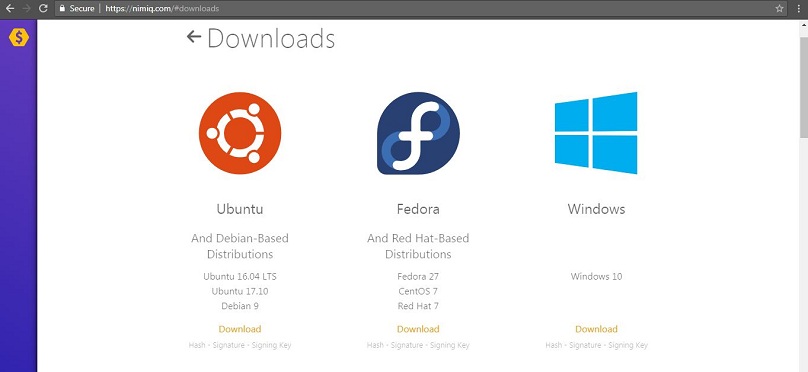808x372 pixels.
Task: Download the Windows installer
Action: point(596,329)
